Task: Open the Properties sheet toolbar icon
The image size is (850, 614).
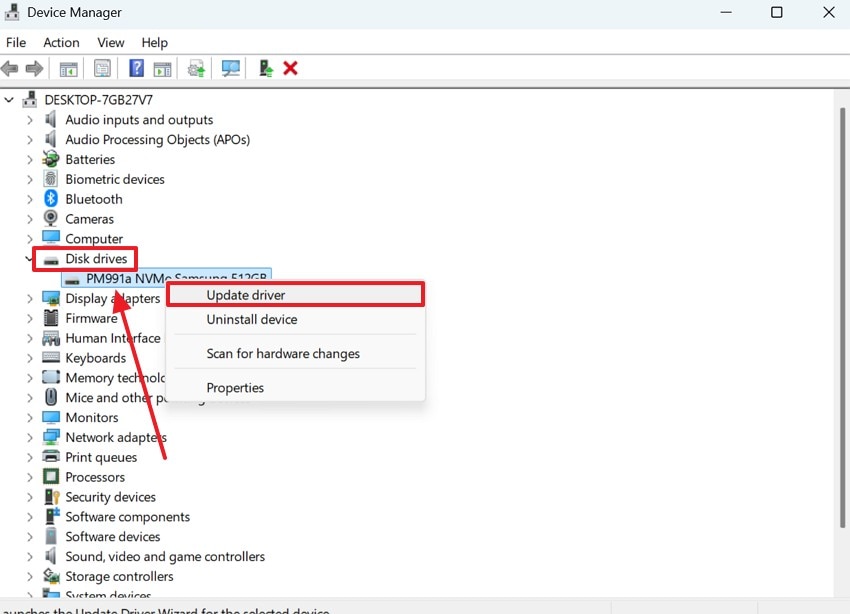Action: click(x=102, y=68)
